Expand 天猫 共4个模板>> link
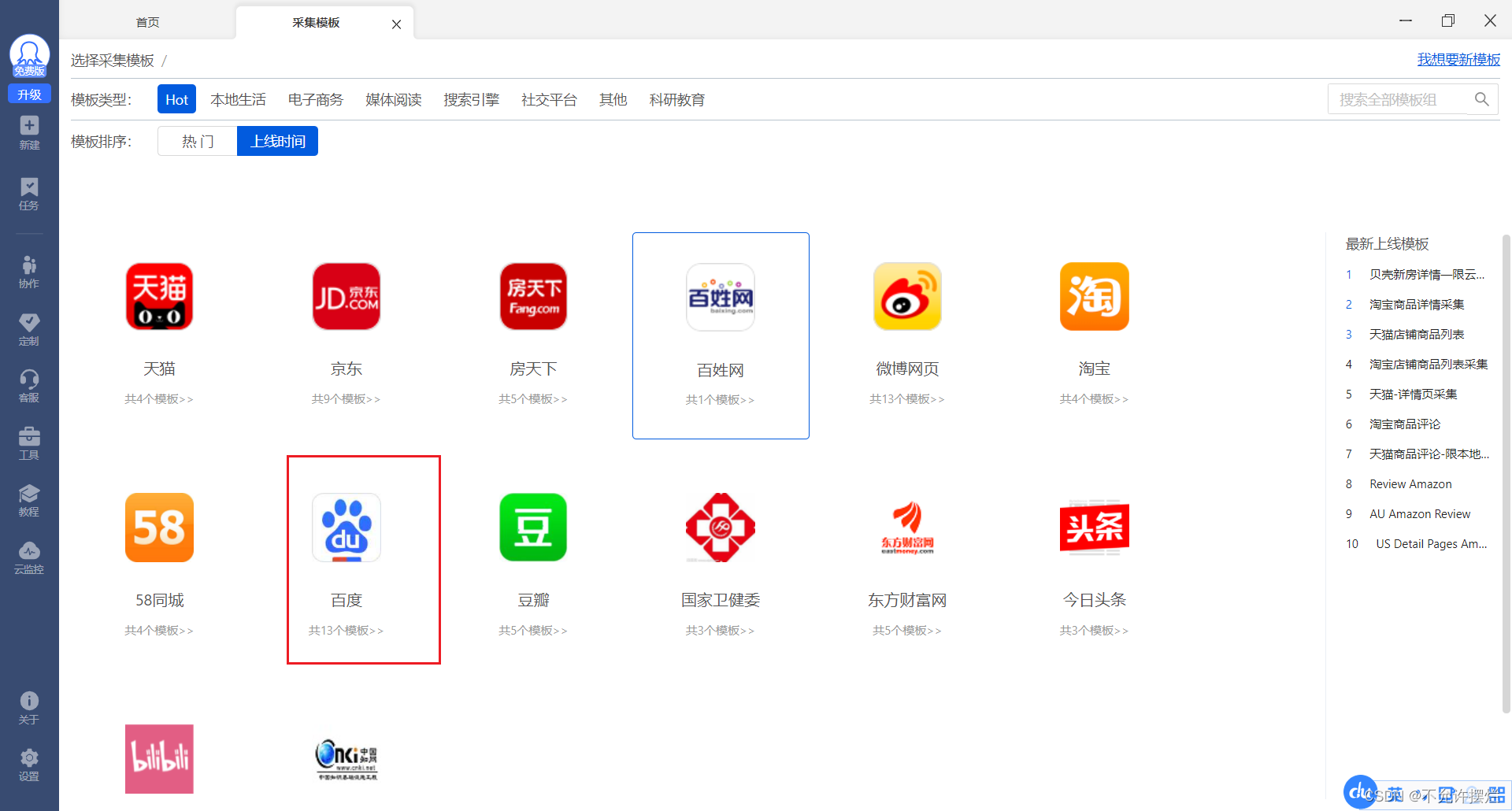This screenshot has width=1512, height=811. pyautogui.click(x=159, y=399)
